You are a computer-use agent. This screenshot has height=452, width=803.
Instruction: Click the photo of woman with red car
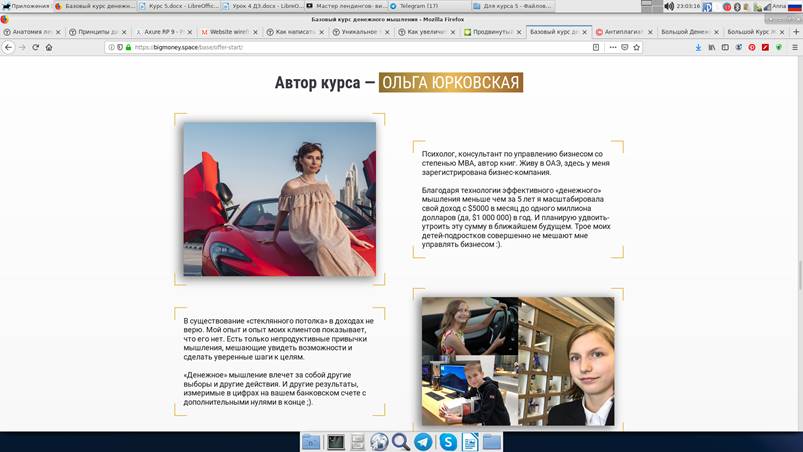[279, 199]
